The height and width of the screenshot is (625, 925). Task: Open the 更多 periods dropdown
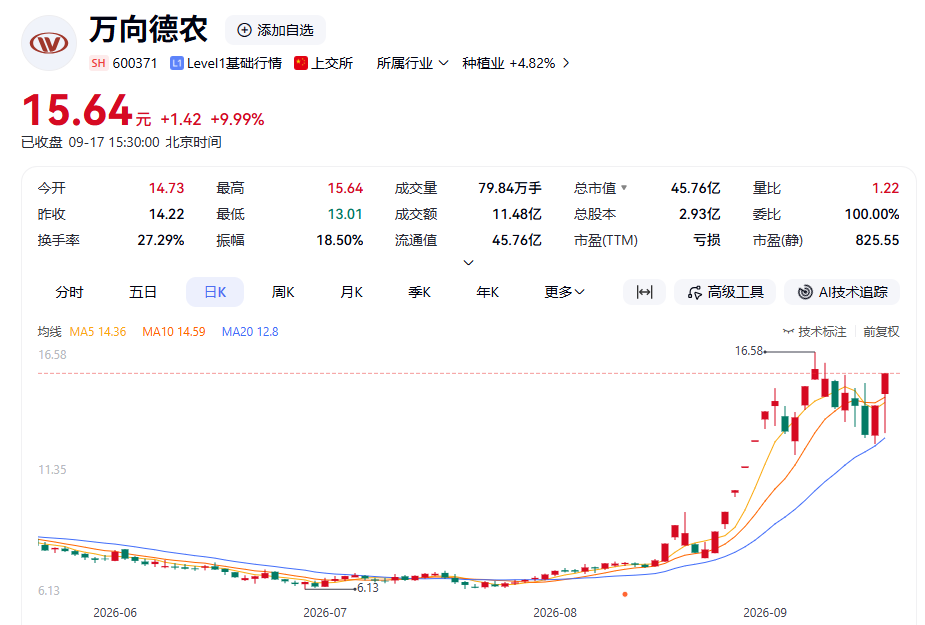click(564, 292)
